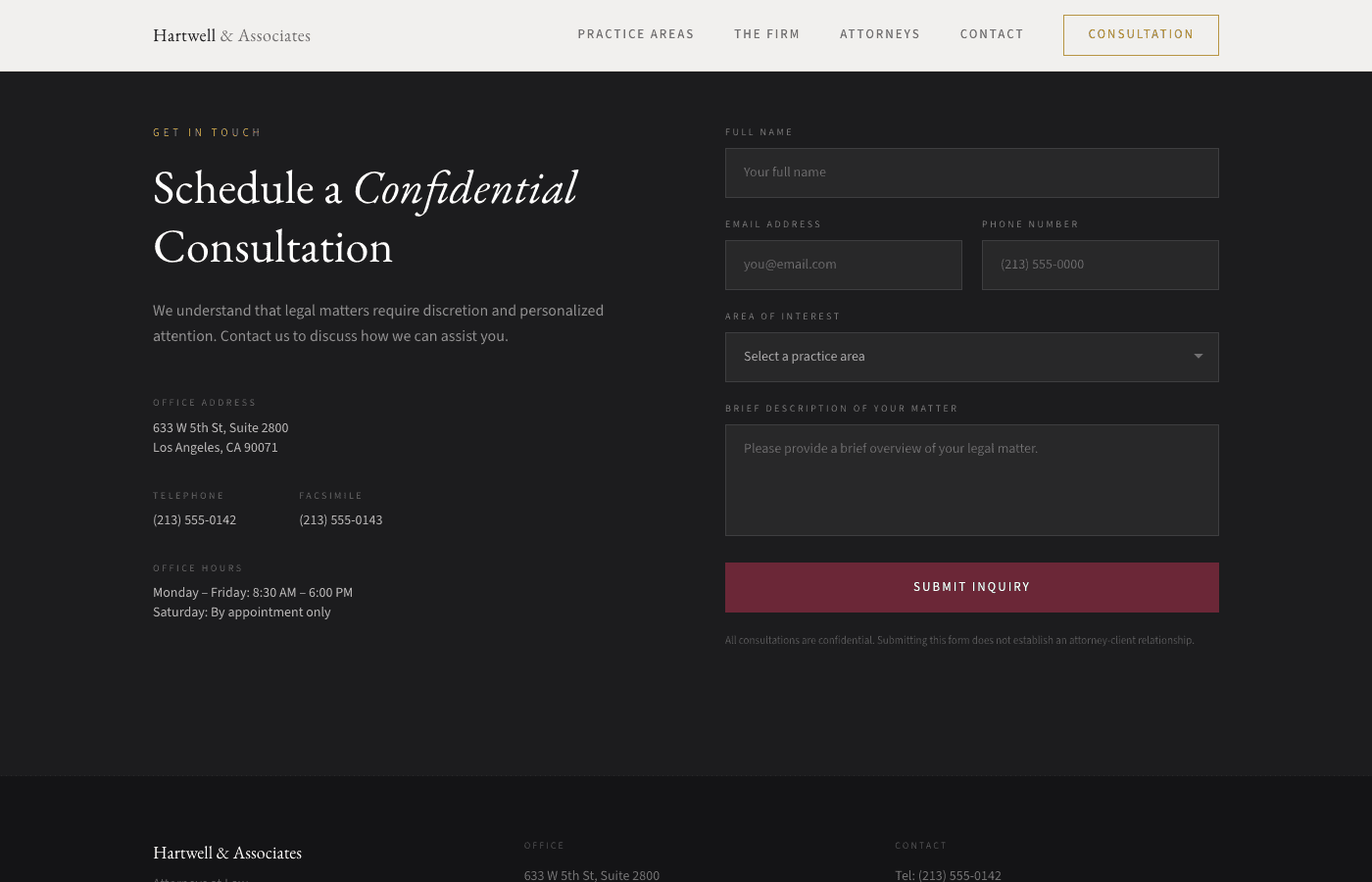The width and height of the screenshot is (1372, 882).
Task: Select the Hartwell & Associates footer wordmark
Action: coord(226,853)
